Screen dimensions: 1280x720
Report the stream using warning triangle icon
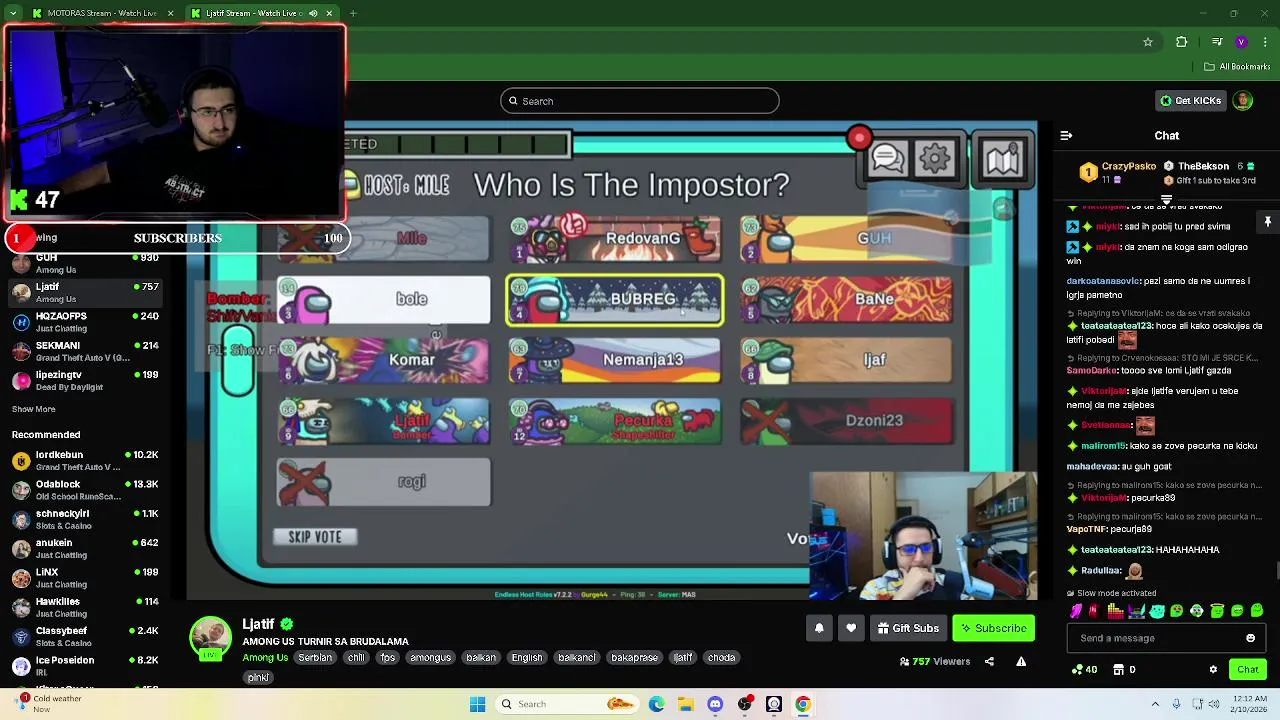[x=1021, y=661]
